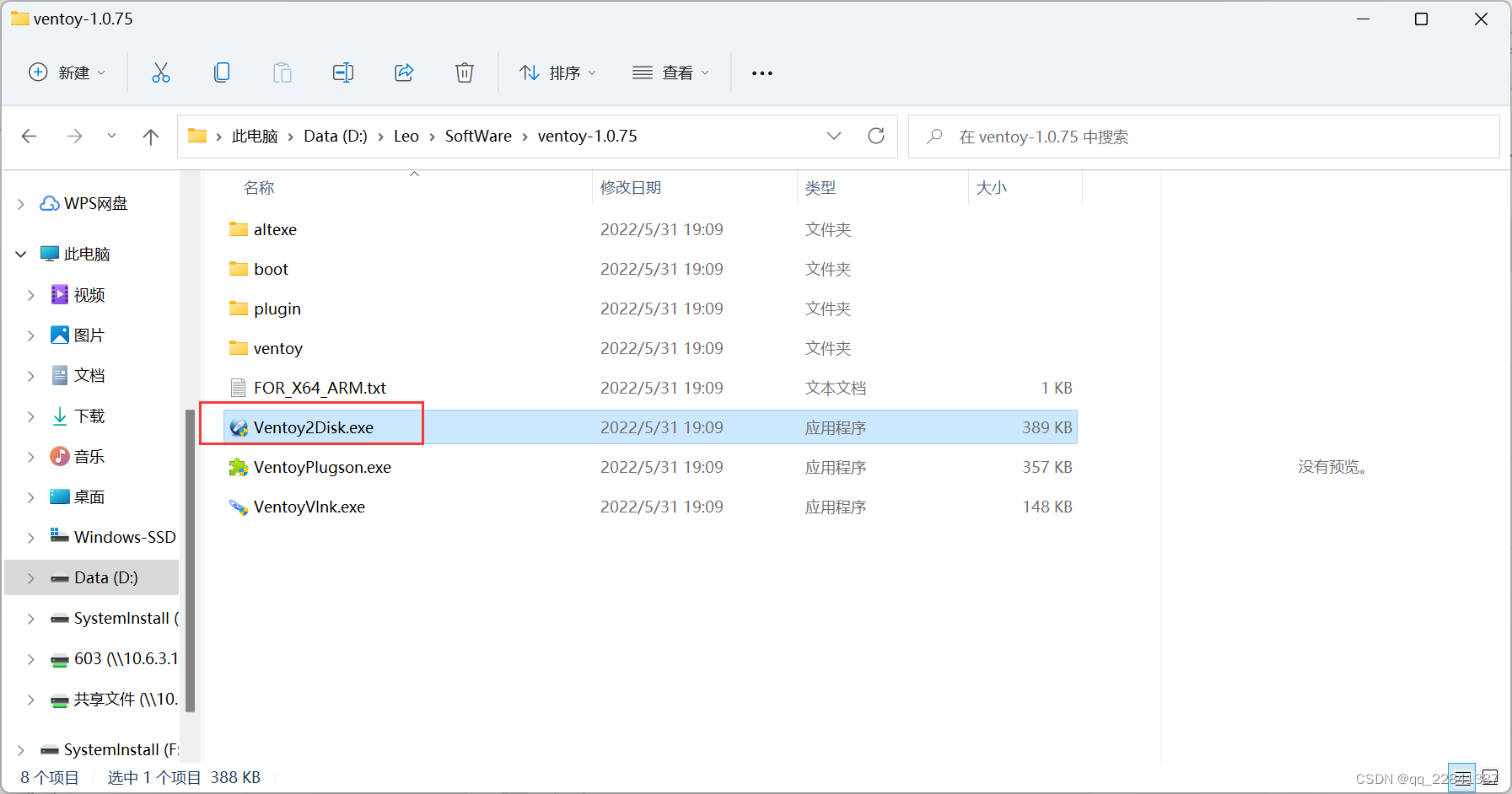Open the 排序 sort dropdown

pos(558,72)
